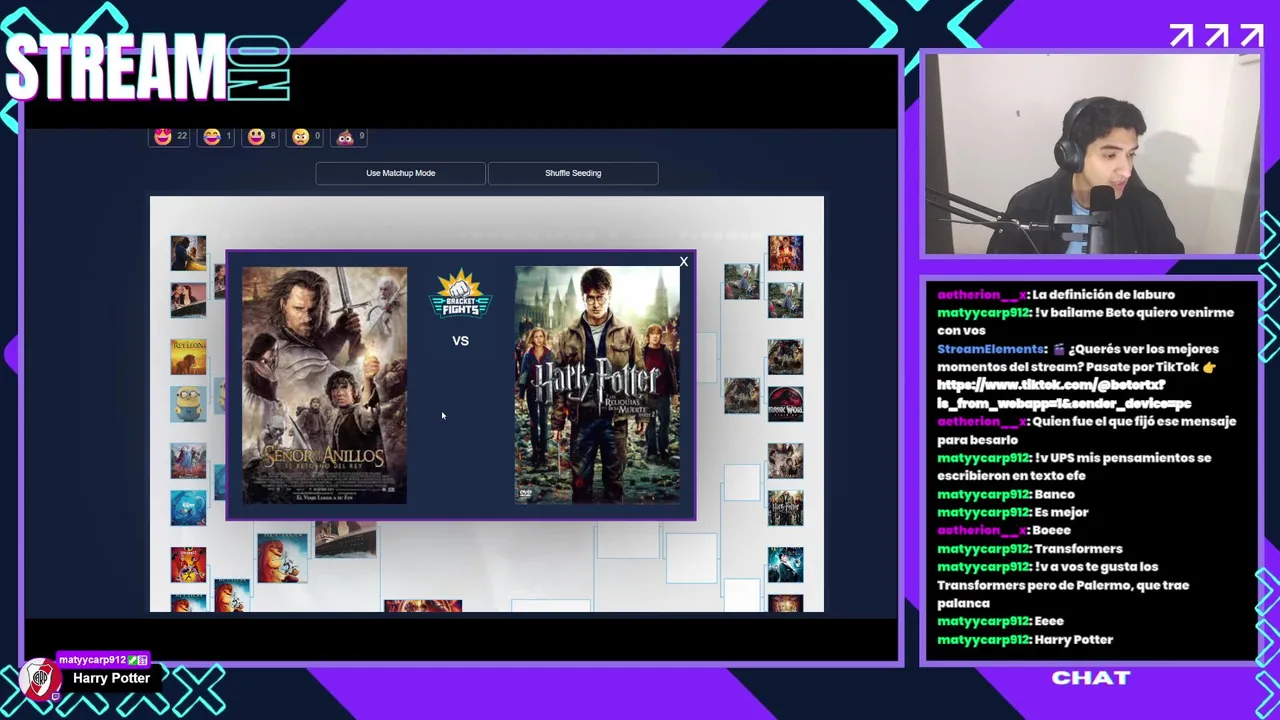The height and width of the screenshot is (720, 1280).
Task: Select the blue Harry Potter Sorcerer's Stone thumbnail
Action: (x=785, y=566)
